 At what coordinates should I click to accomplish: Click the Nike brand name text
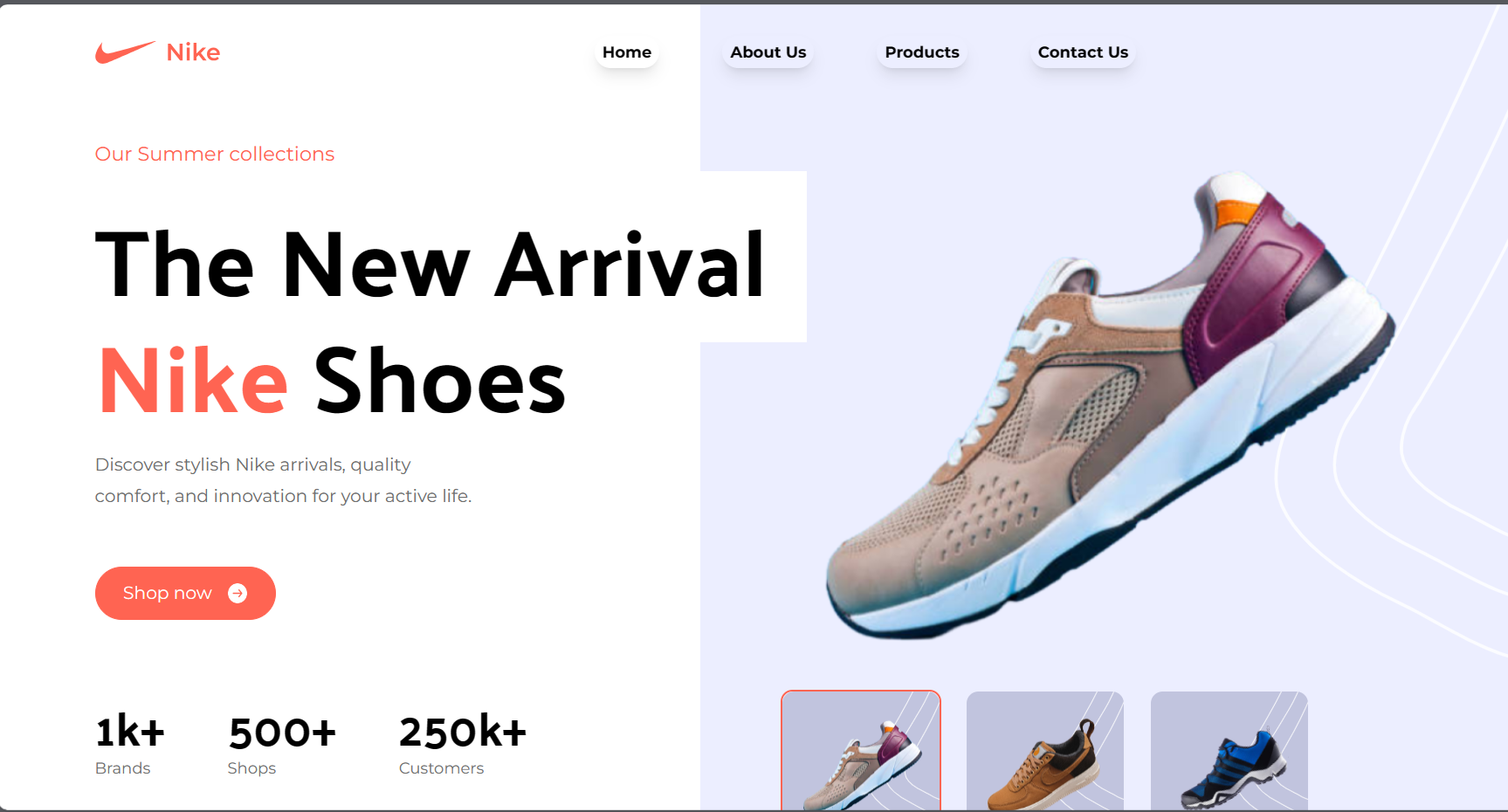(193, 52)
